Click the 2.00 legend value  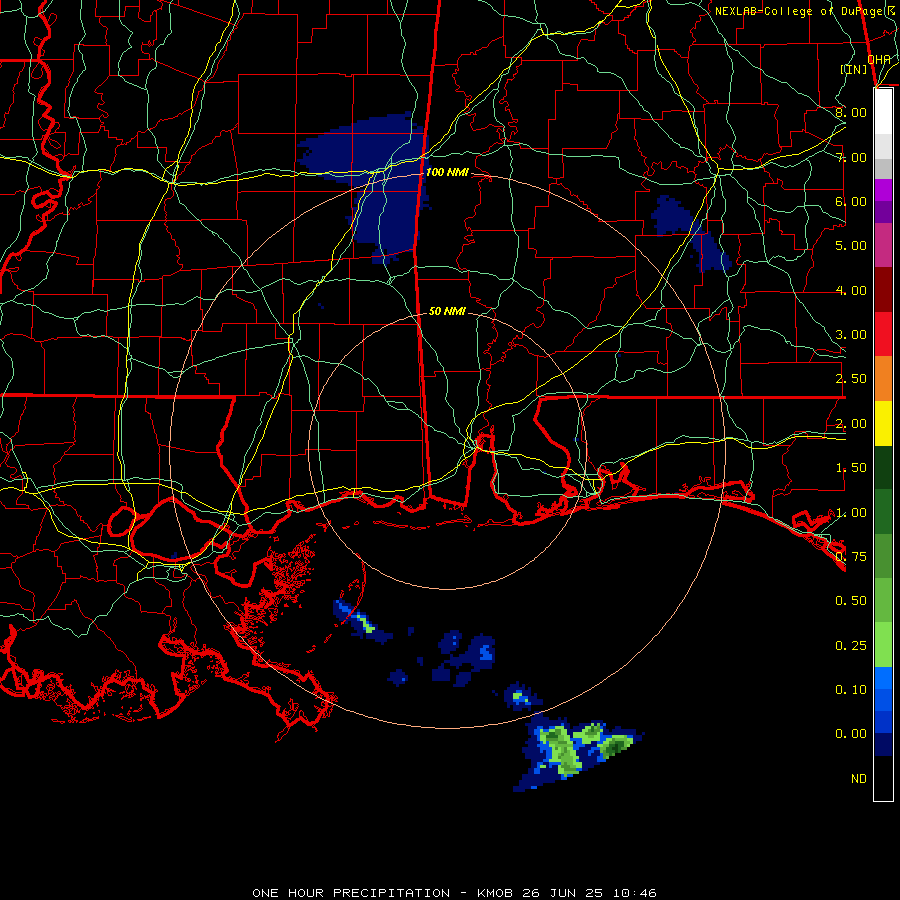851,424
